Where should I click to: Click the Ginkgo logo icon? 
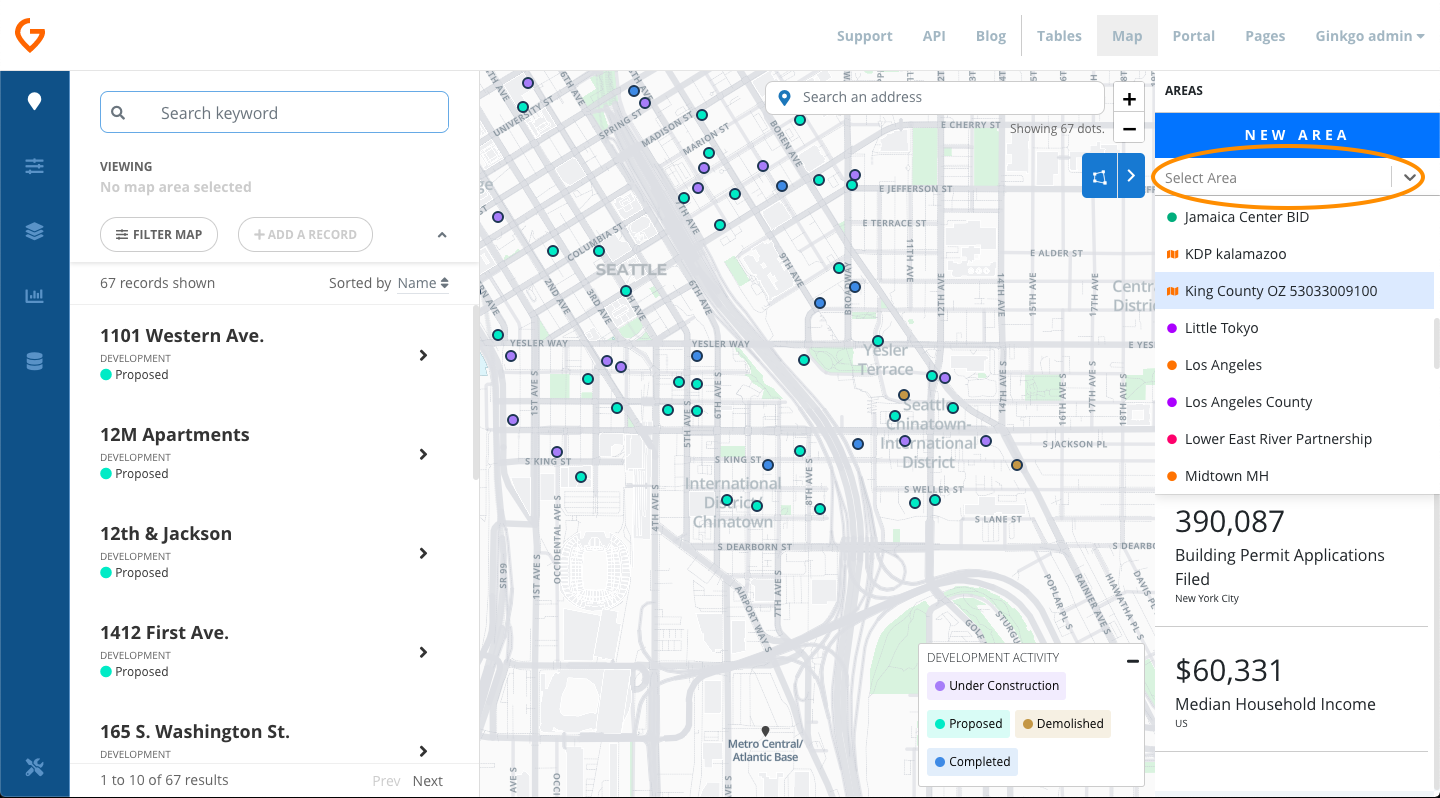coord(30,35)
